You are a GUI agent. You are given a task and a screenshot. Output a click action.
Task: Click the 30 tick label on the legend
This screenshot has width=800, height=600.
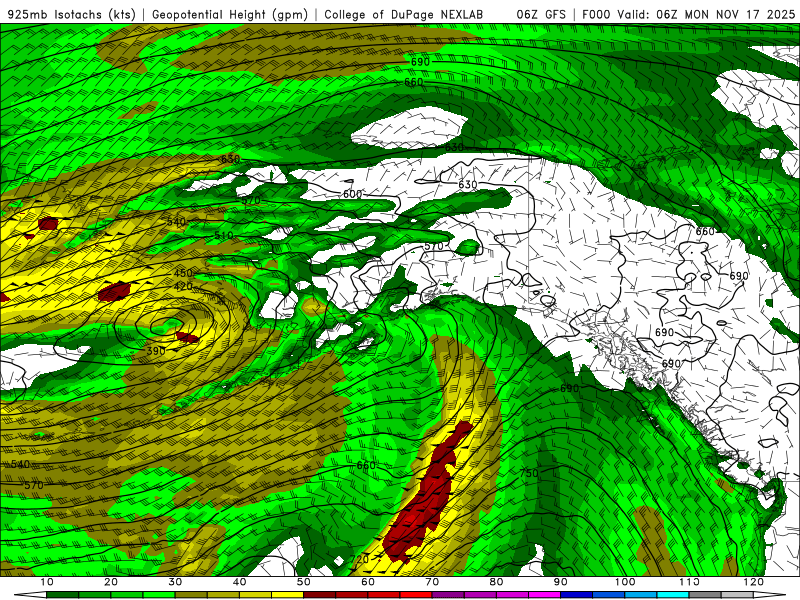175,582
